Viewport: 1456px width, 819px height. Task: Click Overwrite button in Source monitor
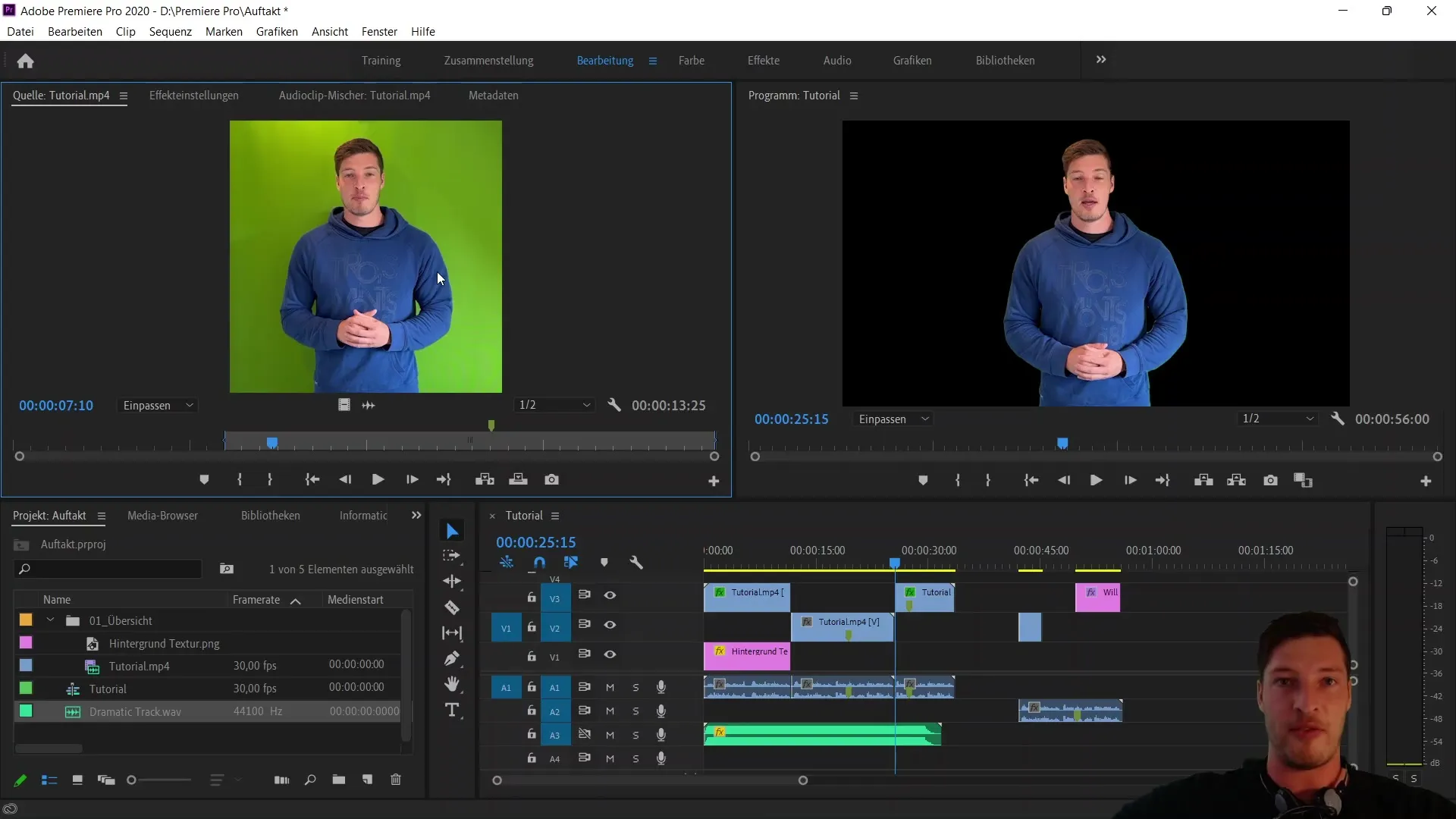click(x=518, y=480)
